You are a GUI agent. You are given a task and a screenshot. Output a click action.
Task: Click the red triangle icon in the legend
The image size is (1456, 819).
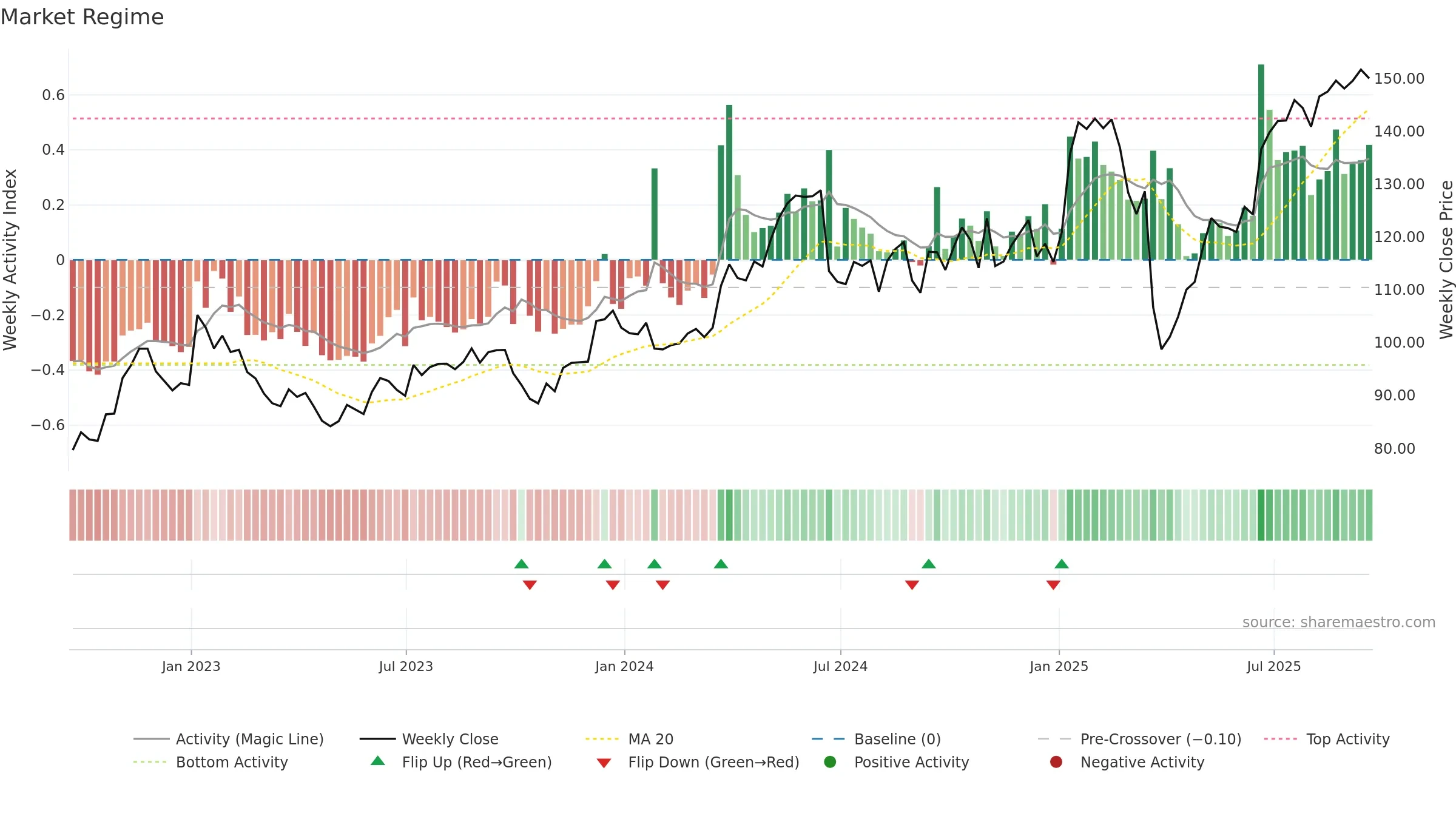pos(604,763)
